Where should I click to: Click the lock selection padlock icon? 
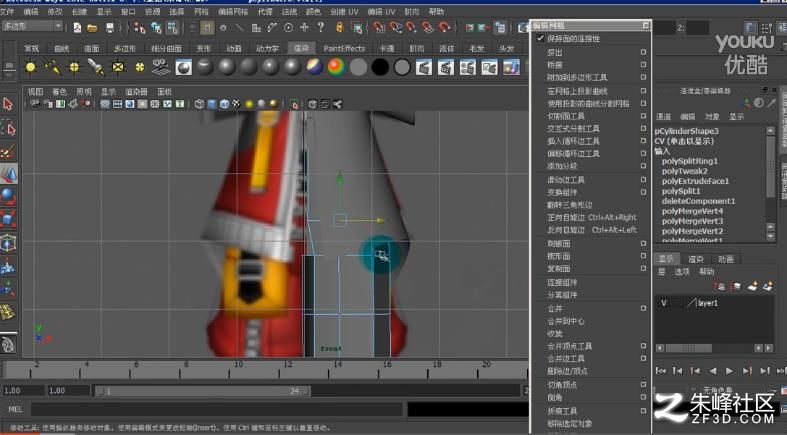[x=339, y=28]
